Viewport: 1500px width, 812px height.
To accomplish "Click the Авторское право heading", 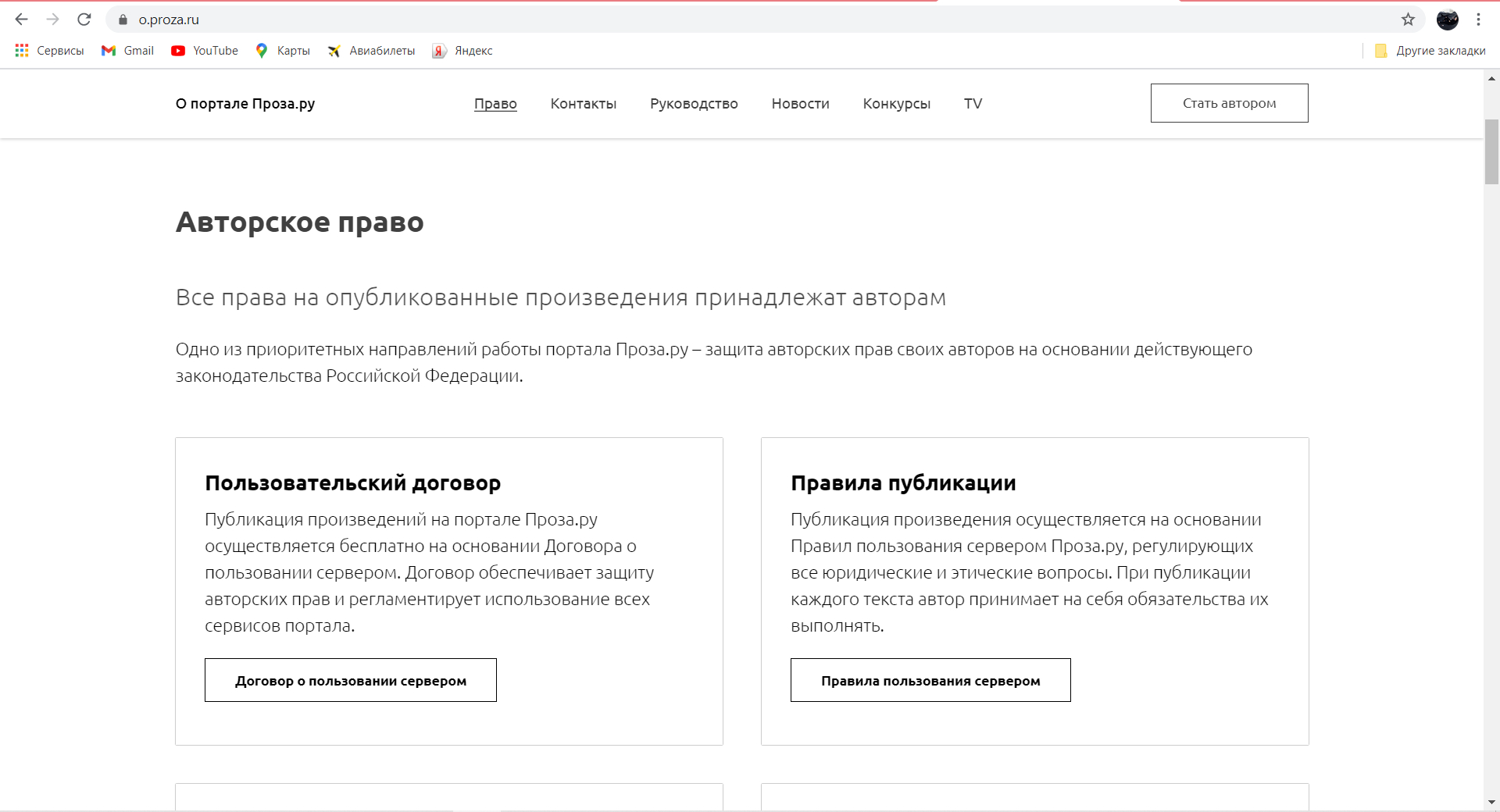I will tap(299, 223).
